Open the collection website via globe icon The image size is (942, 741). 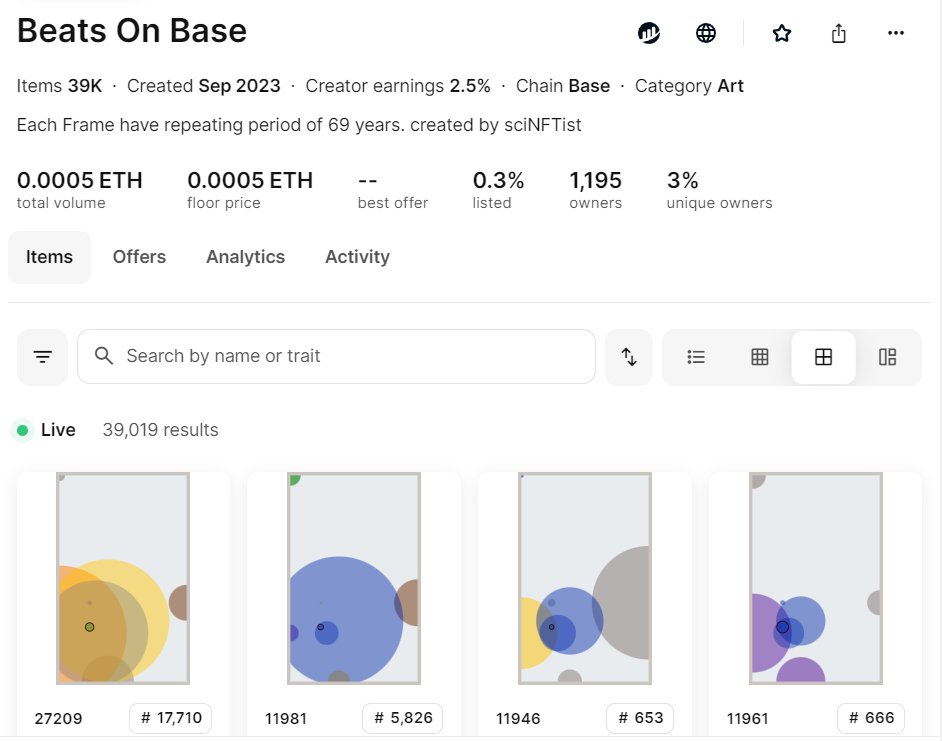tap(705, 32)
